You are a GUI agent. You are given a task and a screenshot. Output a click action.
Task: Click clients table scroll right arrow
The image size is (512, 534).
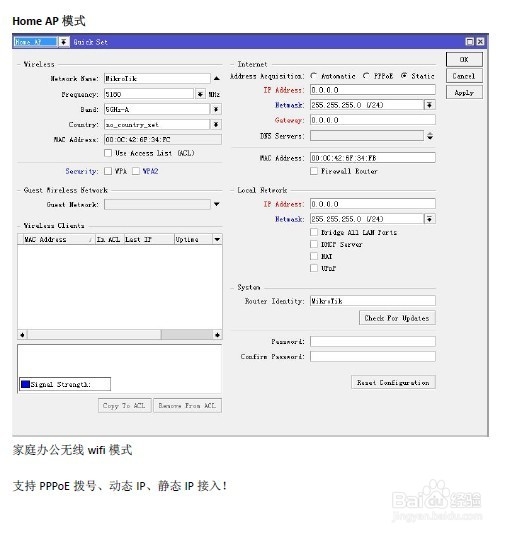tap(217, 335)
